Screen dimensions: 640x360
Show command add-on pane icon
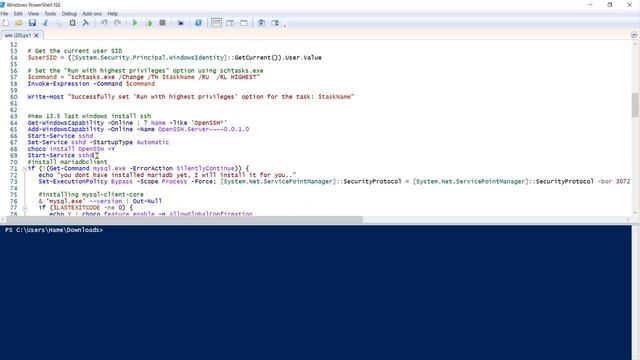[x=276, y=23]
